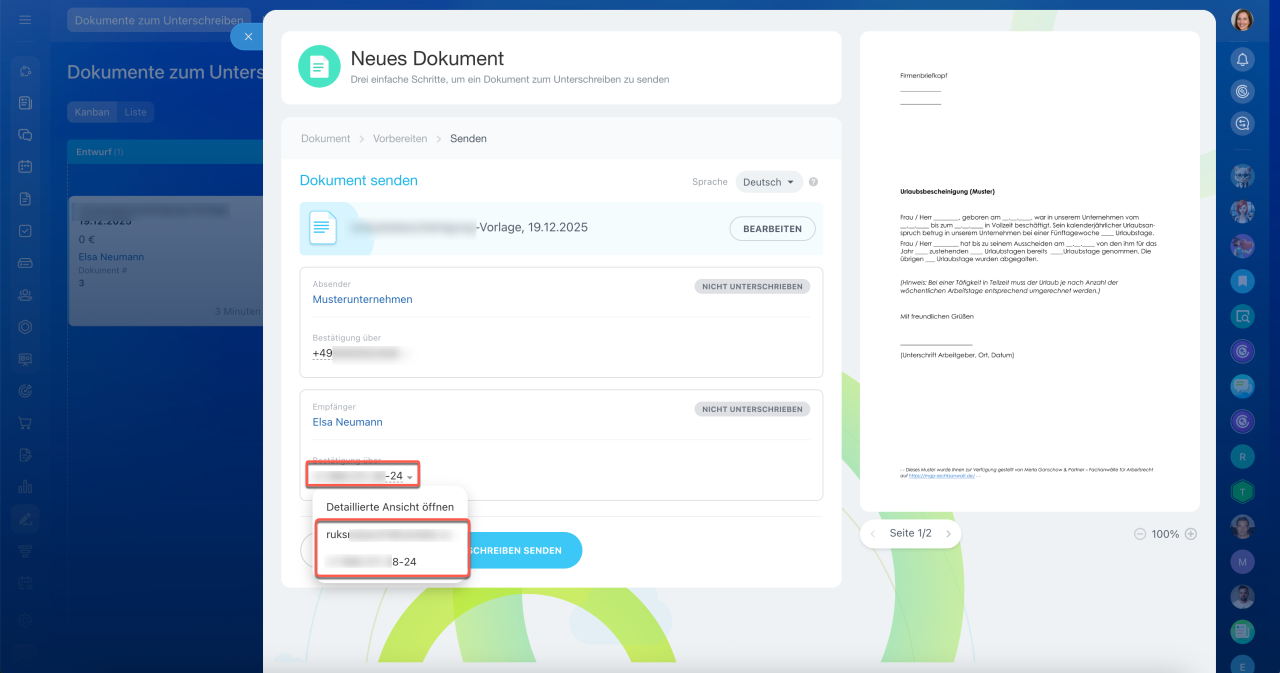
Task: Open the search chat icon in right panel
Action: point(1242,316)
